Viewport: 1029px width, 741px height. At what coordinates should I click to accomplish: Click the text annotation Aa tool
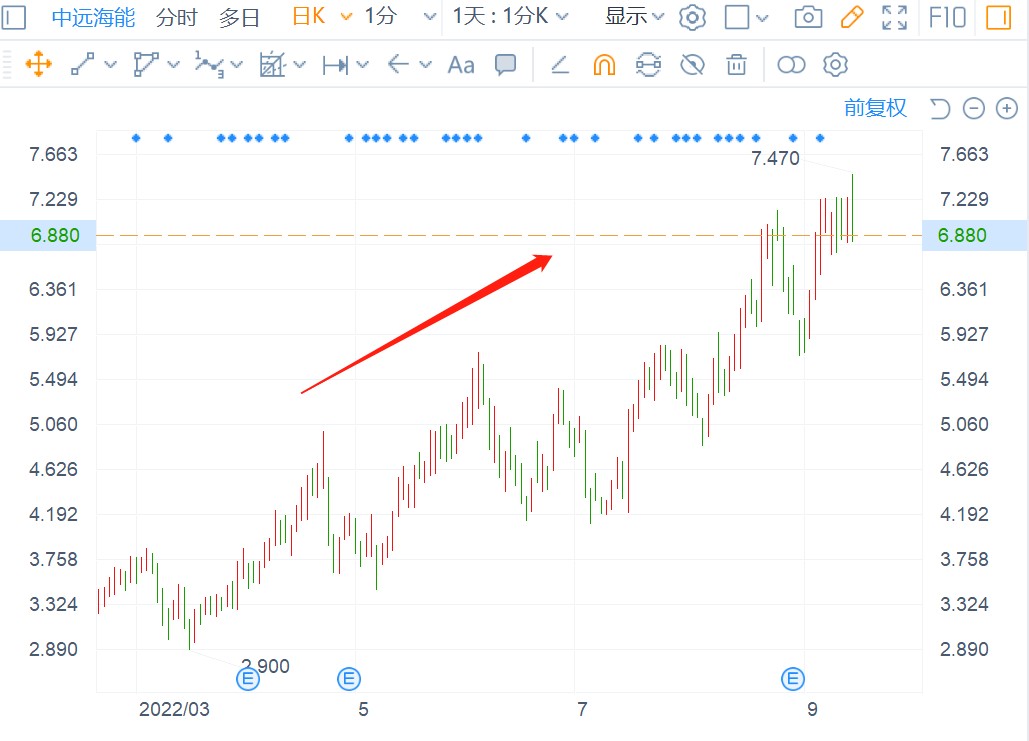[x=461, y=65]
